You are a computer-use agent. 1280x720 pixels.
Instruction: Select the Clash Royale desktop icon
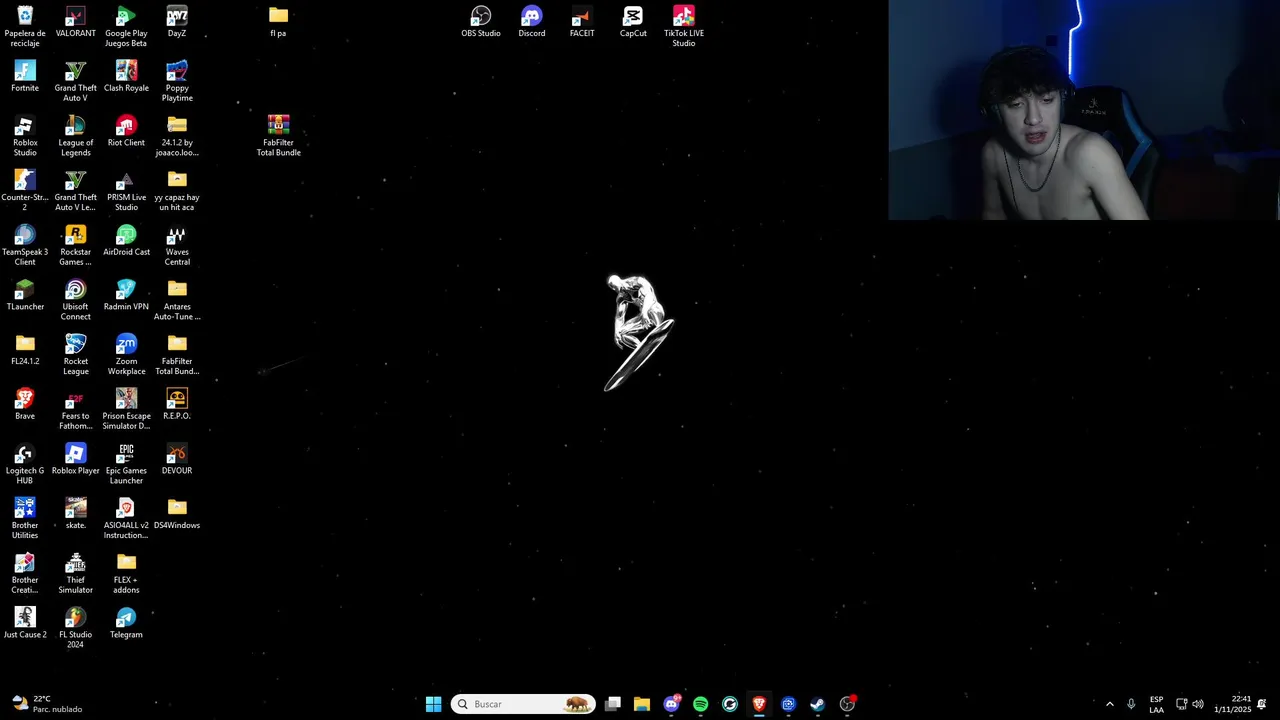click(x=126, y=76)
